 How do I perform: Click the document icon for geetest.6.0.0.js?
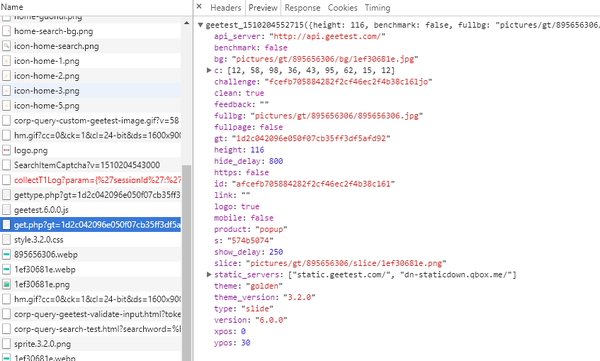[x=6, y=210]
